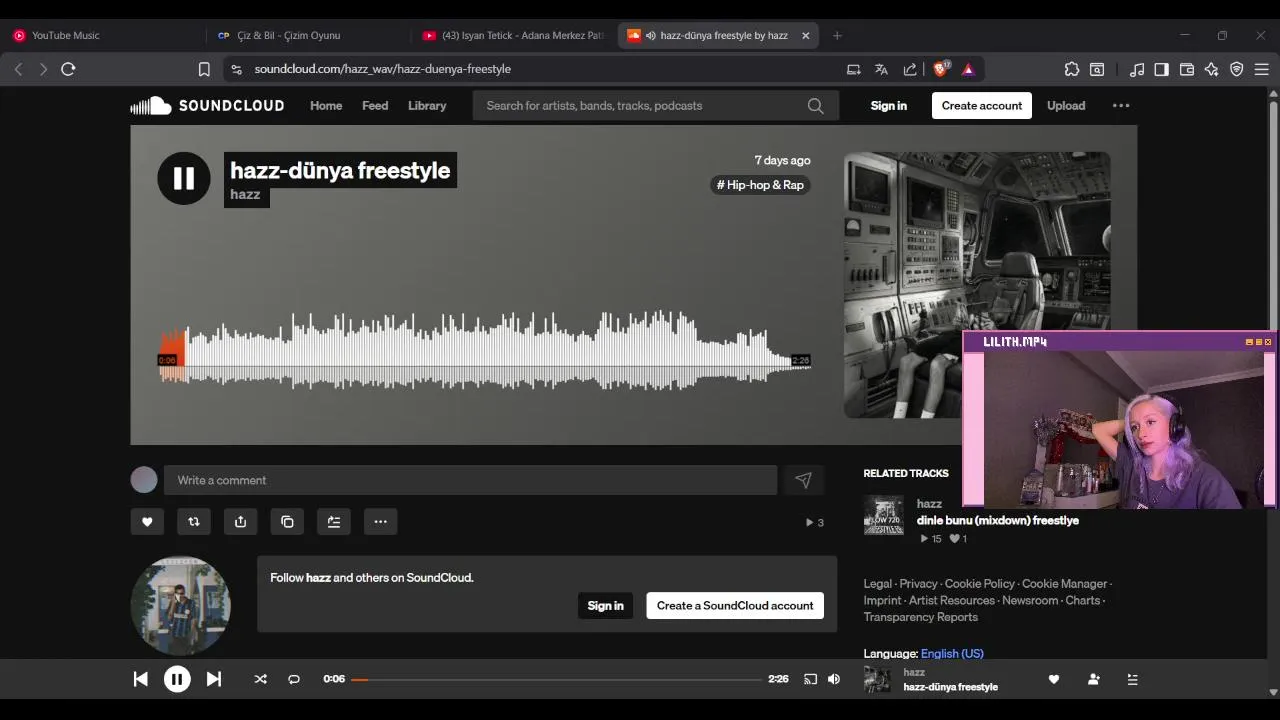The height and width of the screenshot is (720, 1280).
Task: Click the search magnifier icon
Action: click(x=816, y=105)
